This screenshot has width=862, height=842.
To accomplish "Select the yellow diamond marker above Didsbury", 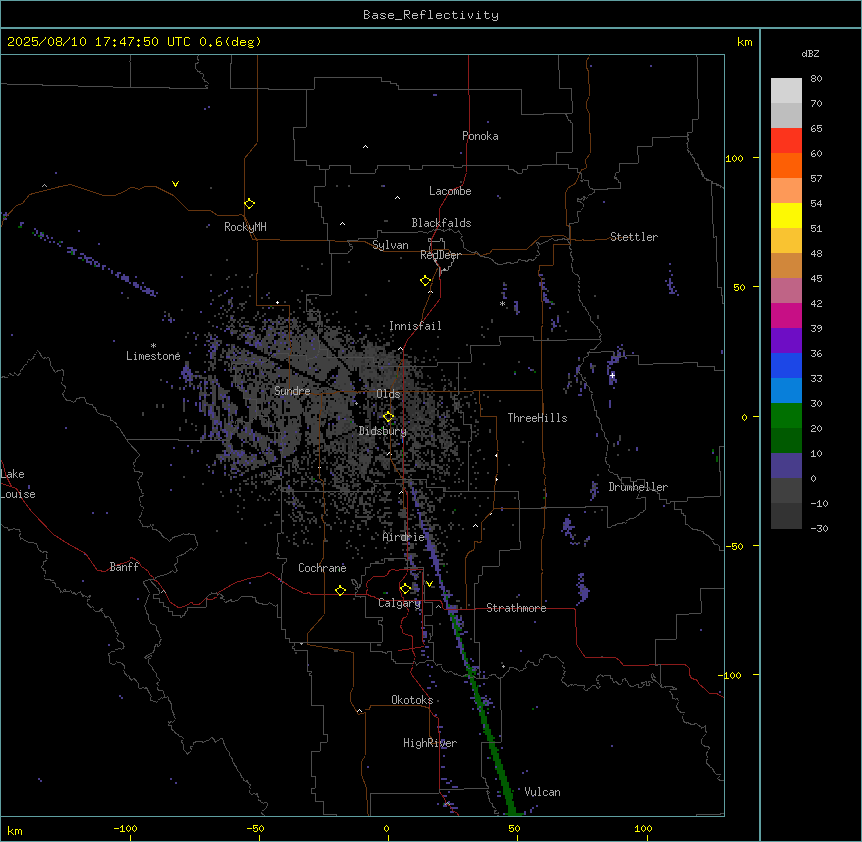I will tap(388, 417).
